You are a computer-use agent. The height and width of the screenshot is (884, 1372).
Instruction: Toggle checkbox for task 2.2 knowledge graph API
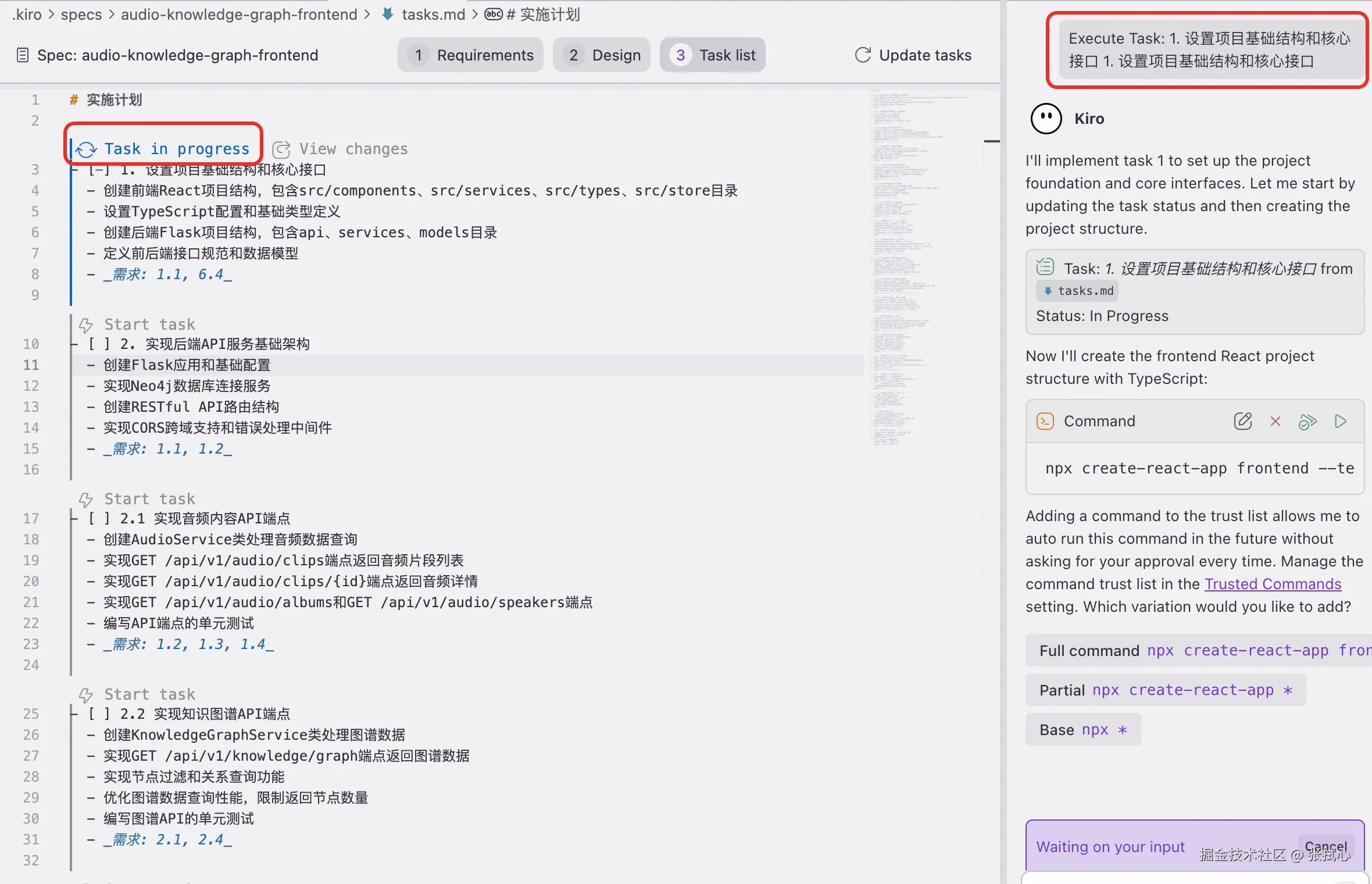(x=99, y=714)
